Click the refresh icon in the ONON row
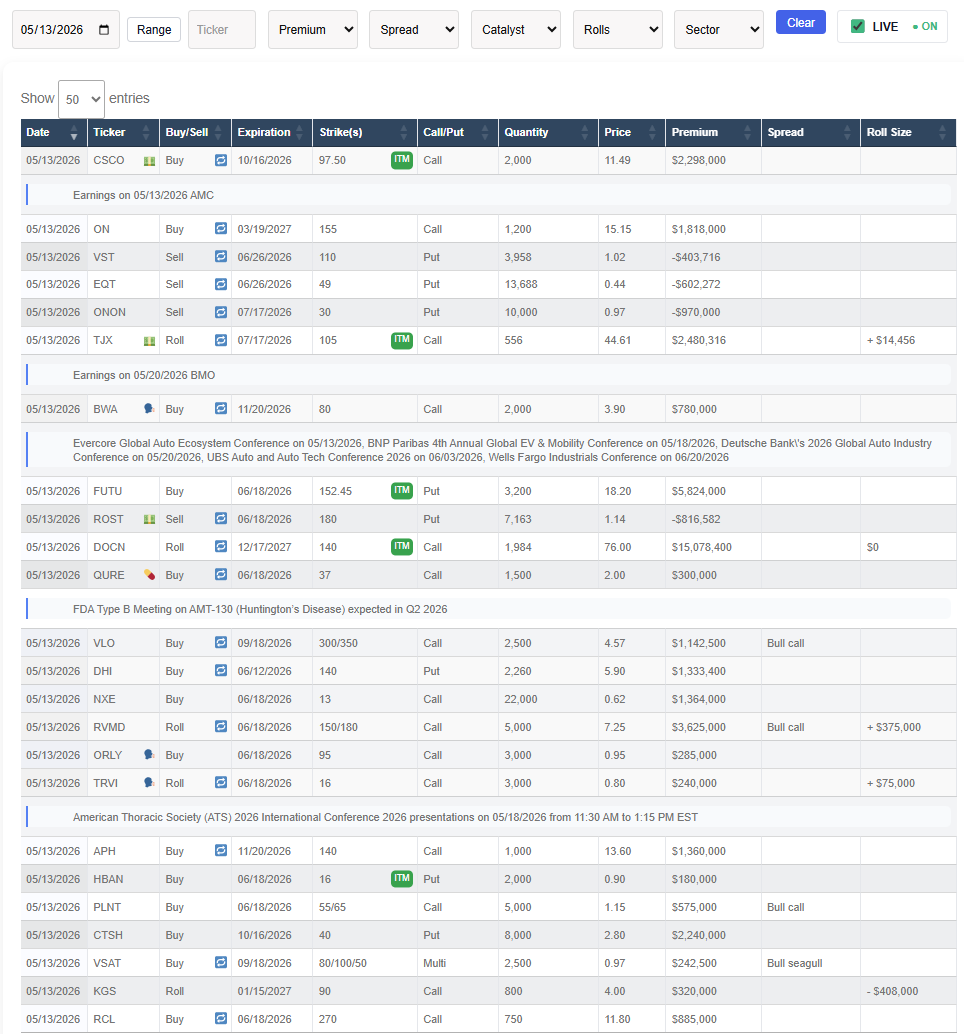Screen dimensions: 964x1034 point(221,312)
